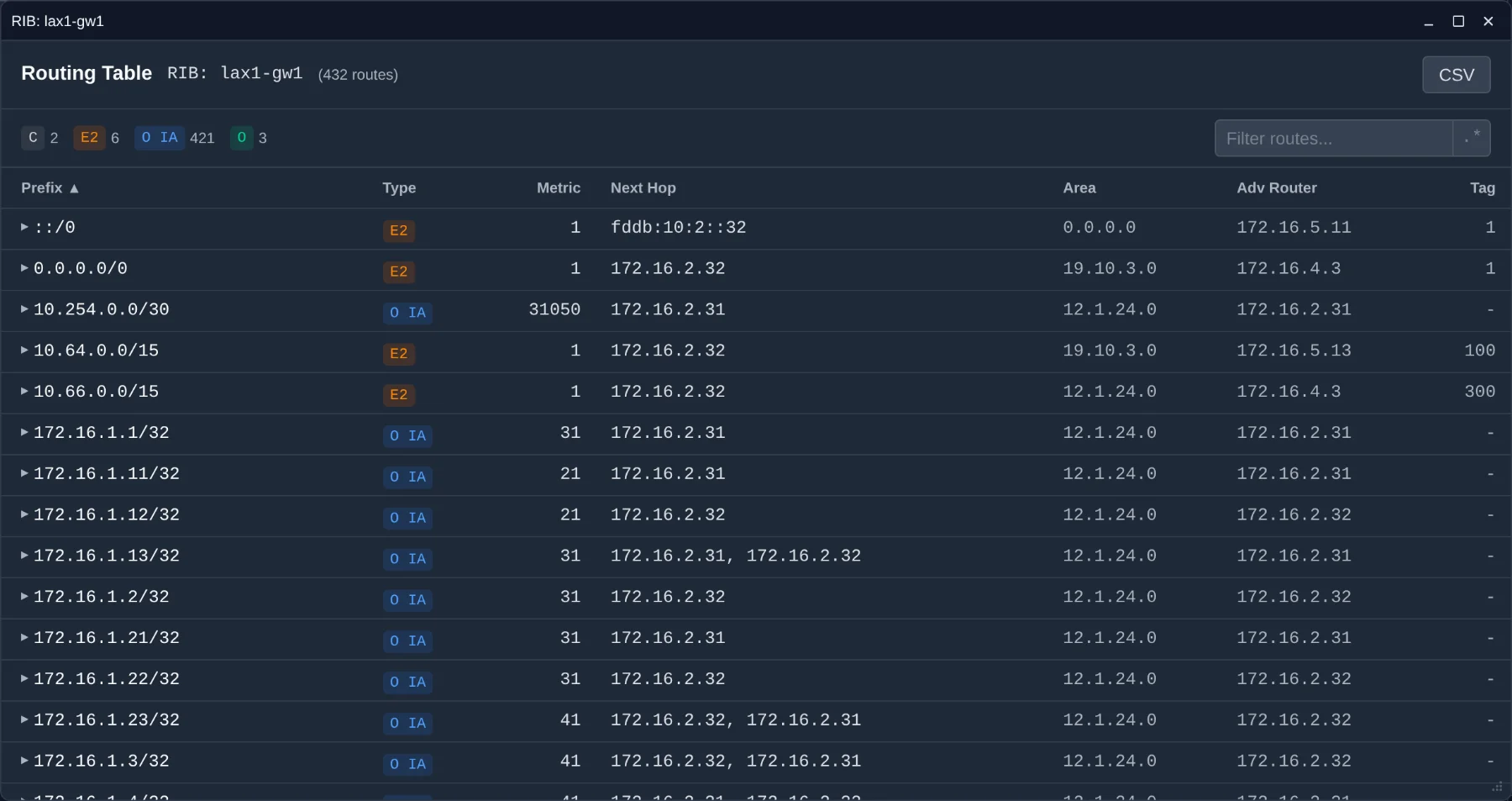Viewport: 1512px width, 801px height.
Task: Expand the 10.254.0.0/30 route row
Action: coord(24,309)
